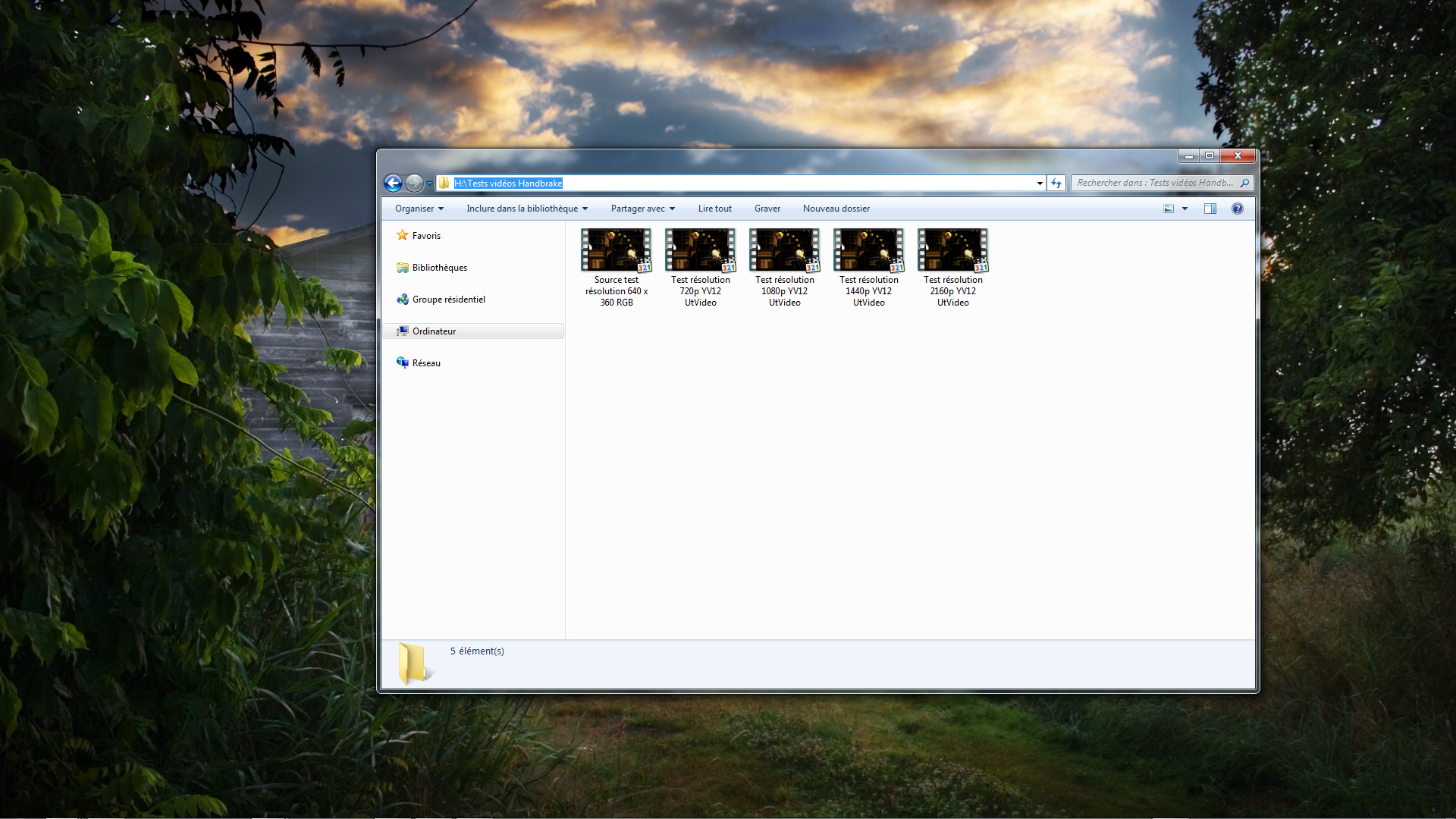This screenshot has width=1456, height=819.
Task: Click the Bibliothèques folder icon
Action: [x=403, y=268]
